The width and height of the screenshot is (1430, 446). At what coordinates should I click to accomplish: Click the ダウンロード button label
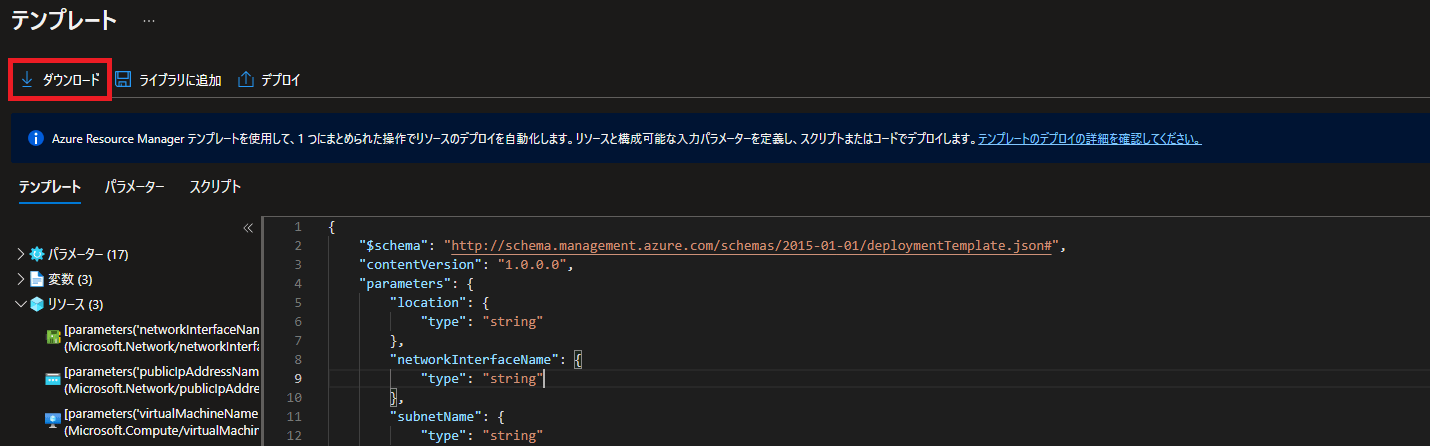pos(71,80)
